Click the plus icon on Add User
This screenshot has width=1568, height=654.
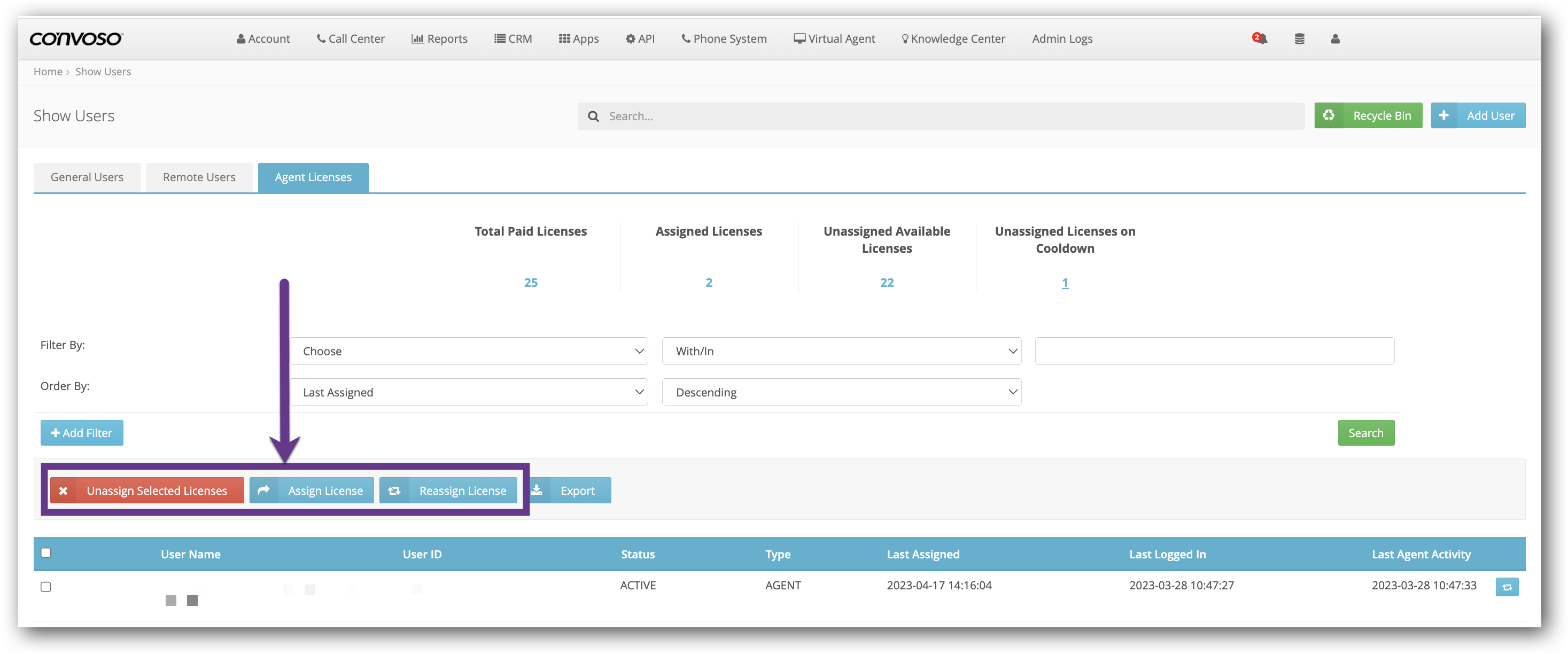(x=1443, y=115)
